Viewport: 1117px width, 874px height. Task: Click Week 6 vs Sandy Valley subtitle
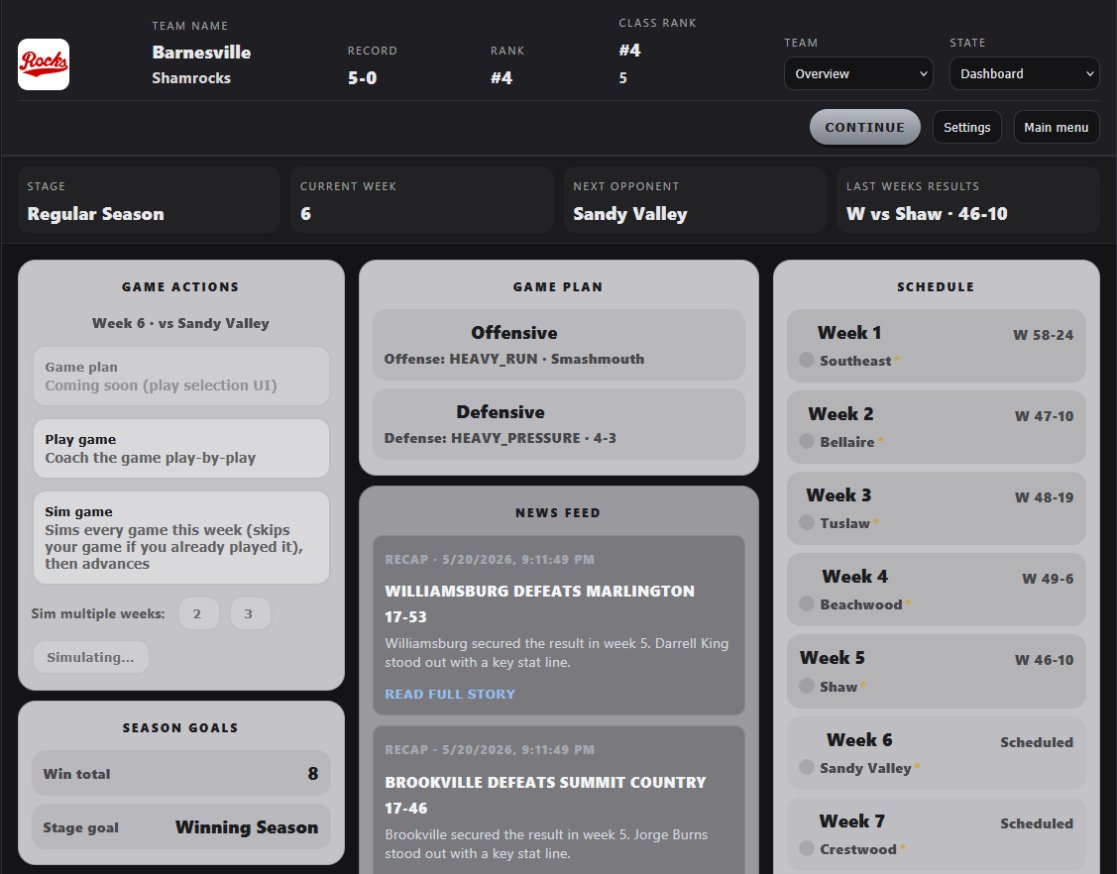point(181,323)
